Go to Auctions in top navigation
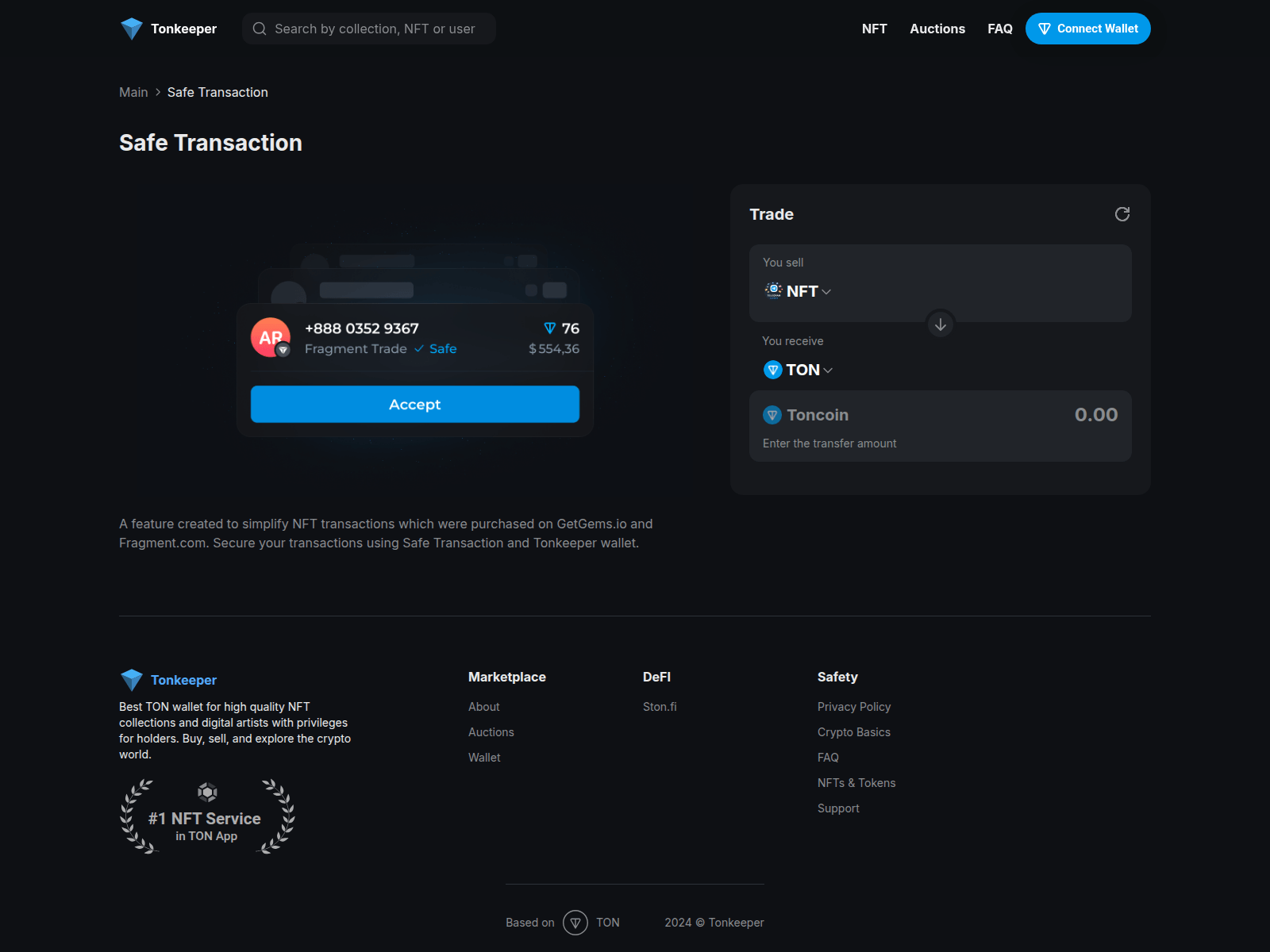 [937, 29]
